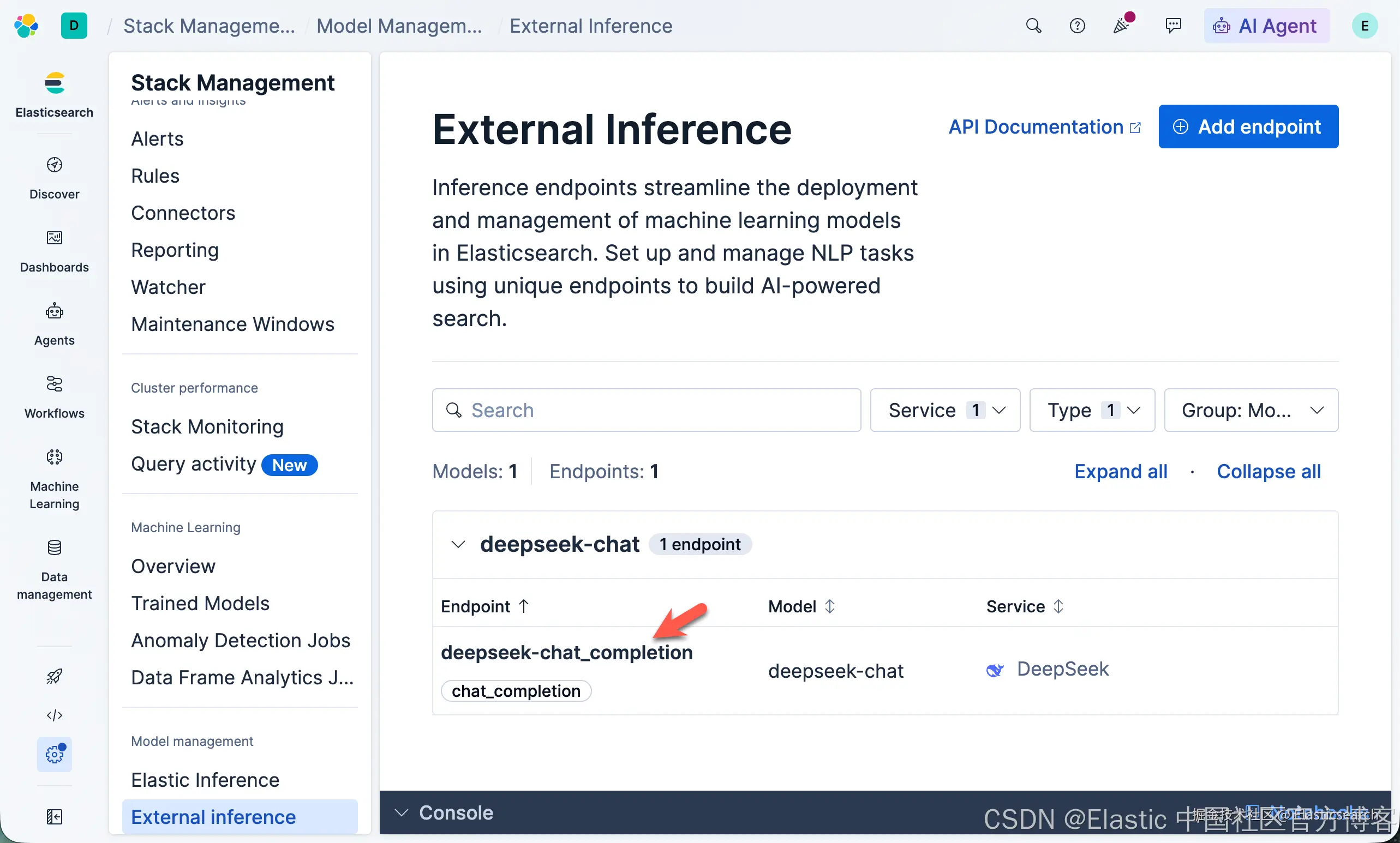Click deepseek-chat model cell
This screenshot has width=1400, height=843.
coord(835,671)
